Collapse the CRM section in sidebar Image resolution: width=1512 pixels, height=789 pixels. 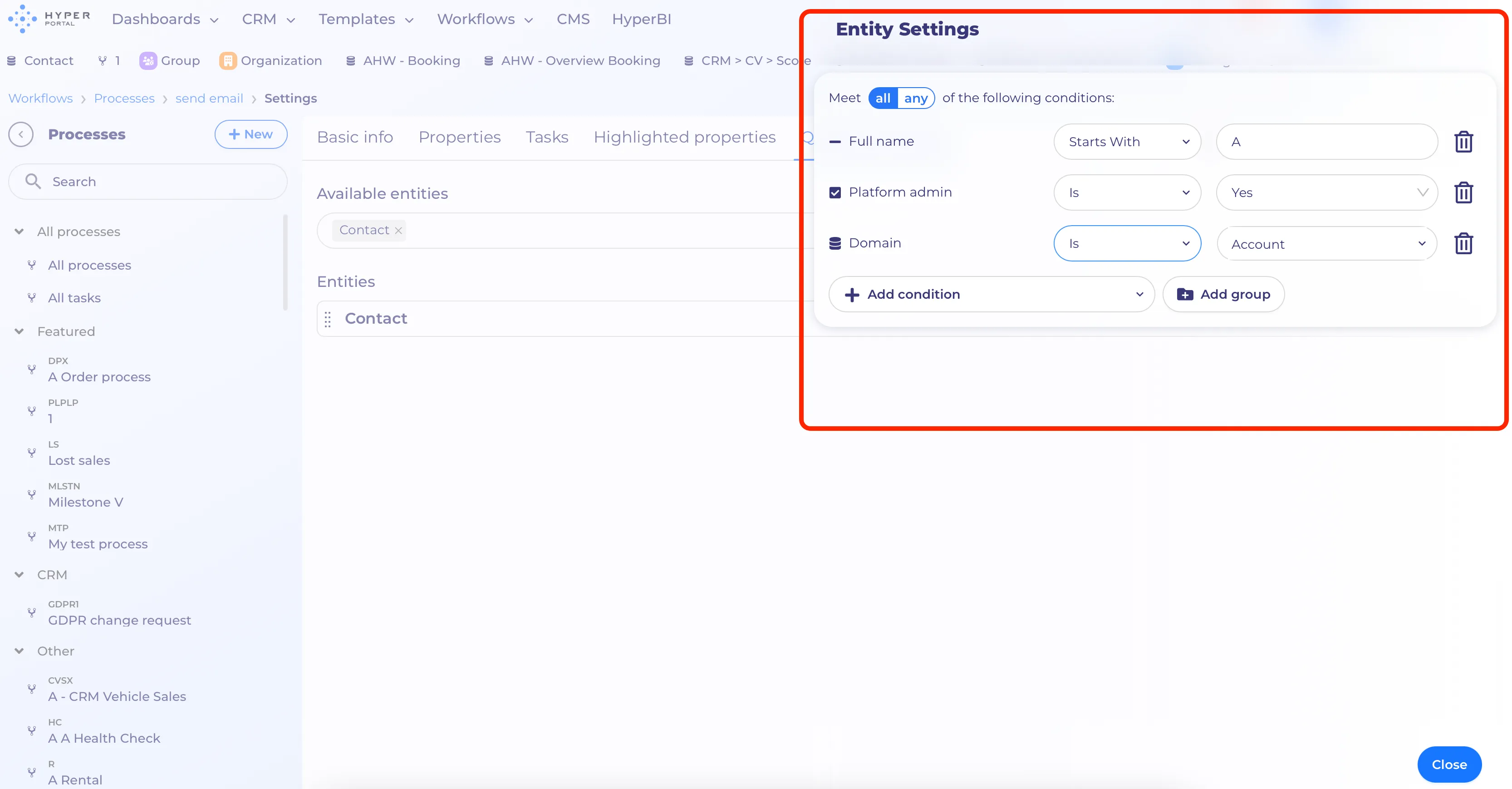19,575
